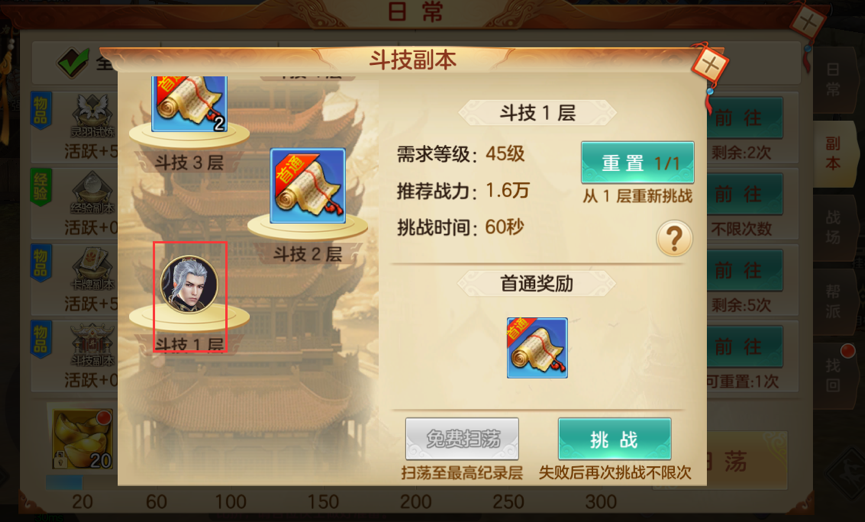Switch to the 战场 side tab

(x=834, y=227)
